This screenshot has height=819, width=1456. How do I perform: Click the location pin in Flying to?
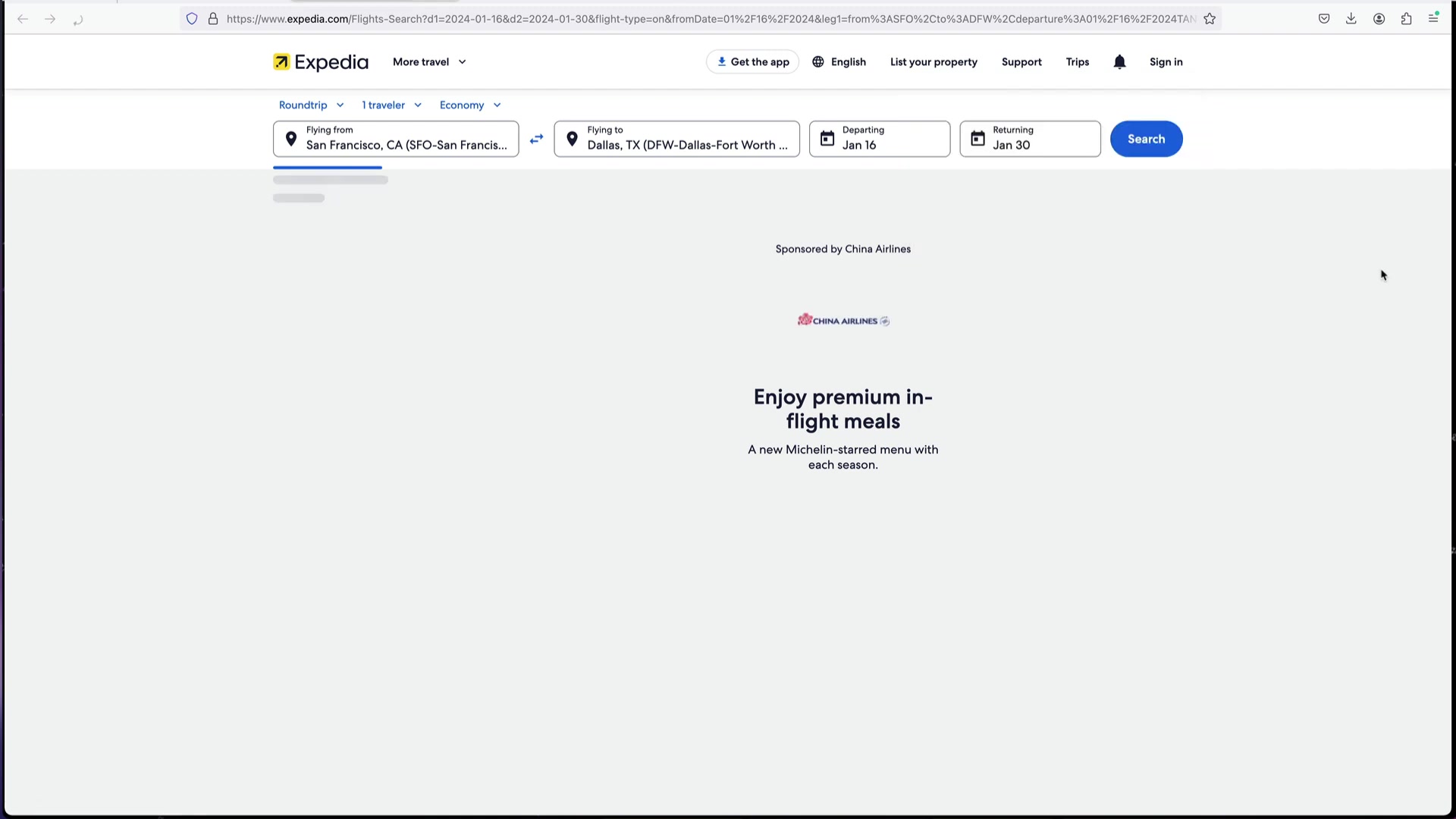(573, 139)
